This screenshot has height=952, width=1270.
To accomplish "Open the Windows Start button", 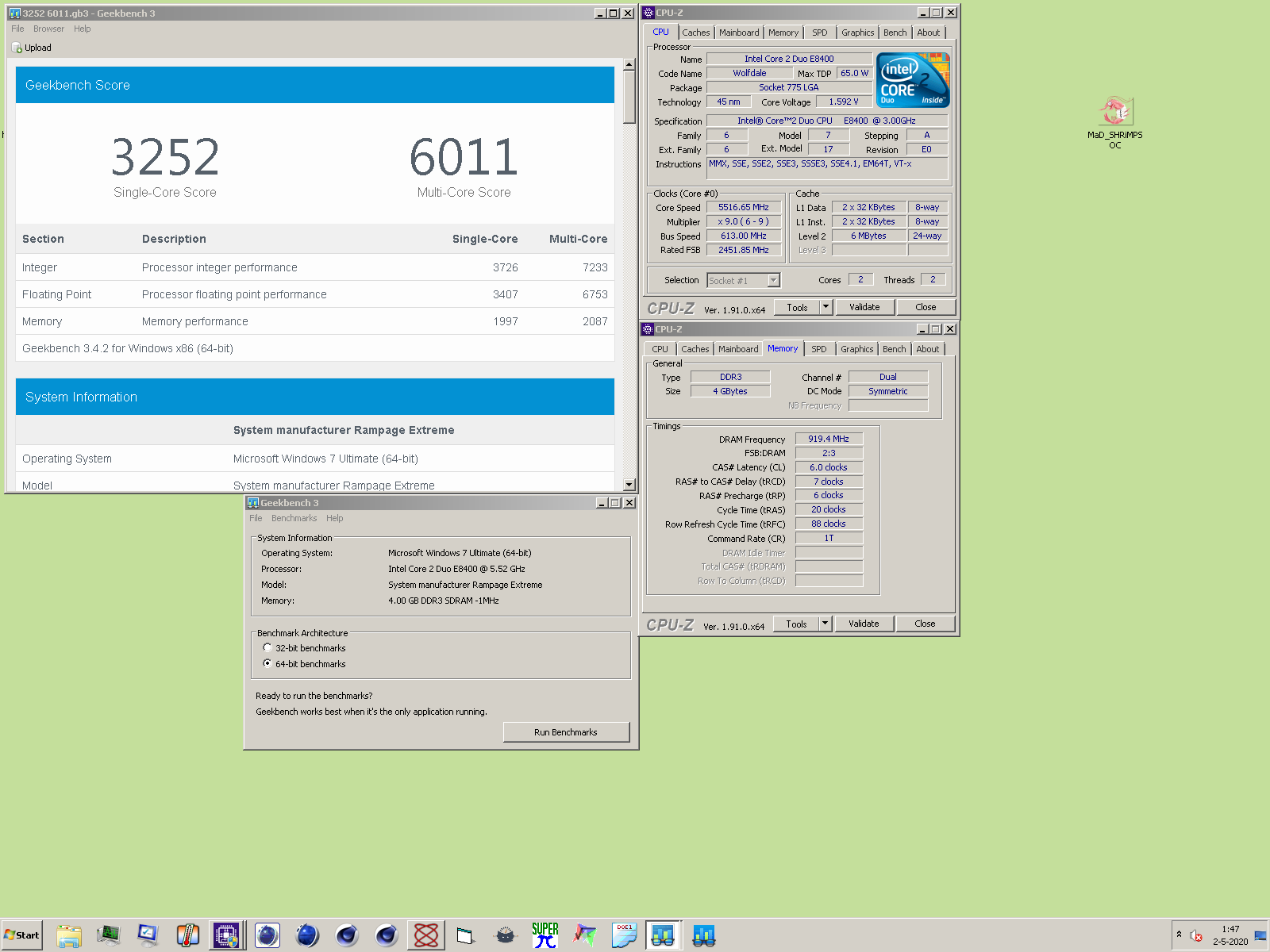I will [x=21, y=935].
